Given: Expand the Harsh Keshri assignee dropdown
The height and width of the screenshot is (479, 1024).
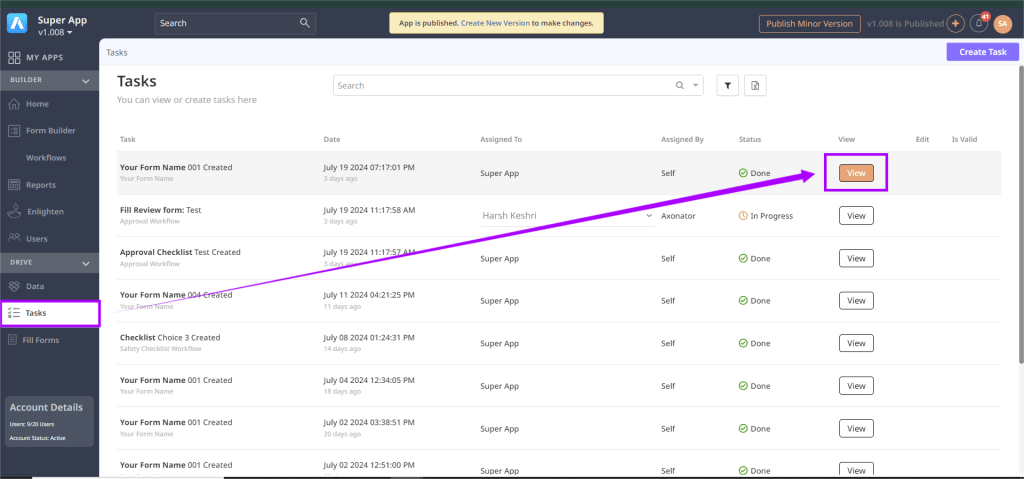Looking at the screenshot, I should 648,215.
